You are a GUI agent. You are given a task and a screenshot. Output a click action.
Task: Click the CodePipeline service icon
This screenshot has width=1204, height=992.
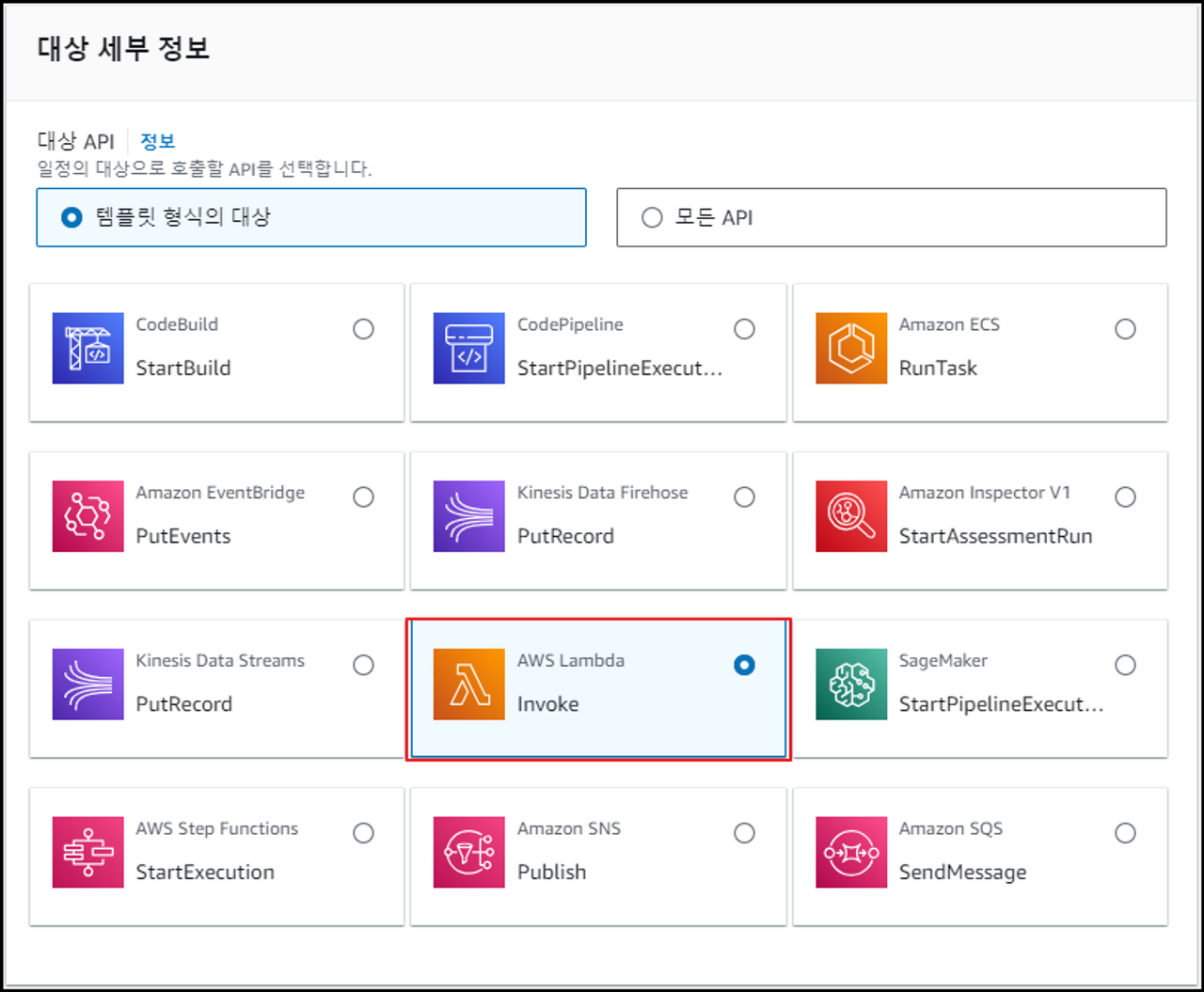point(469,348)
